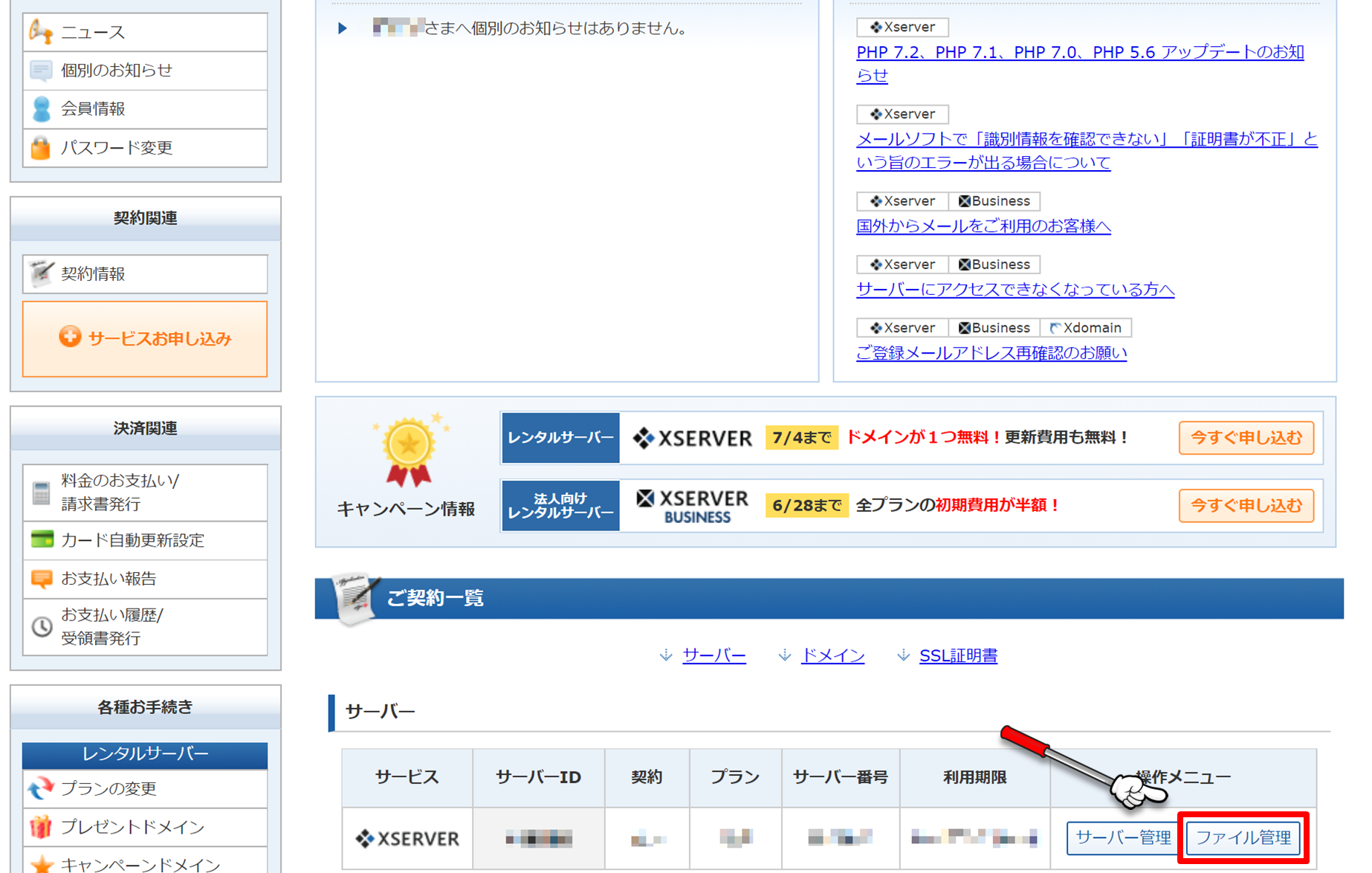This screenshot has width=1372, height=873.
Task: Click the document pen icon for 契約情報
Action: tap(41, 273)
